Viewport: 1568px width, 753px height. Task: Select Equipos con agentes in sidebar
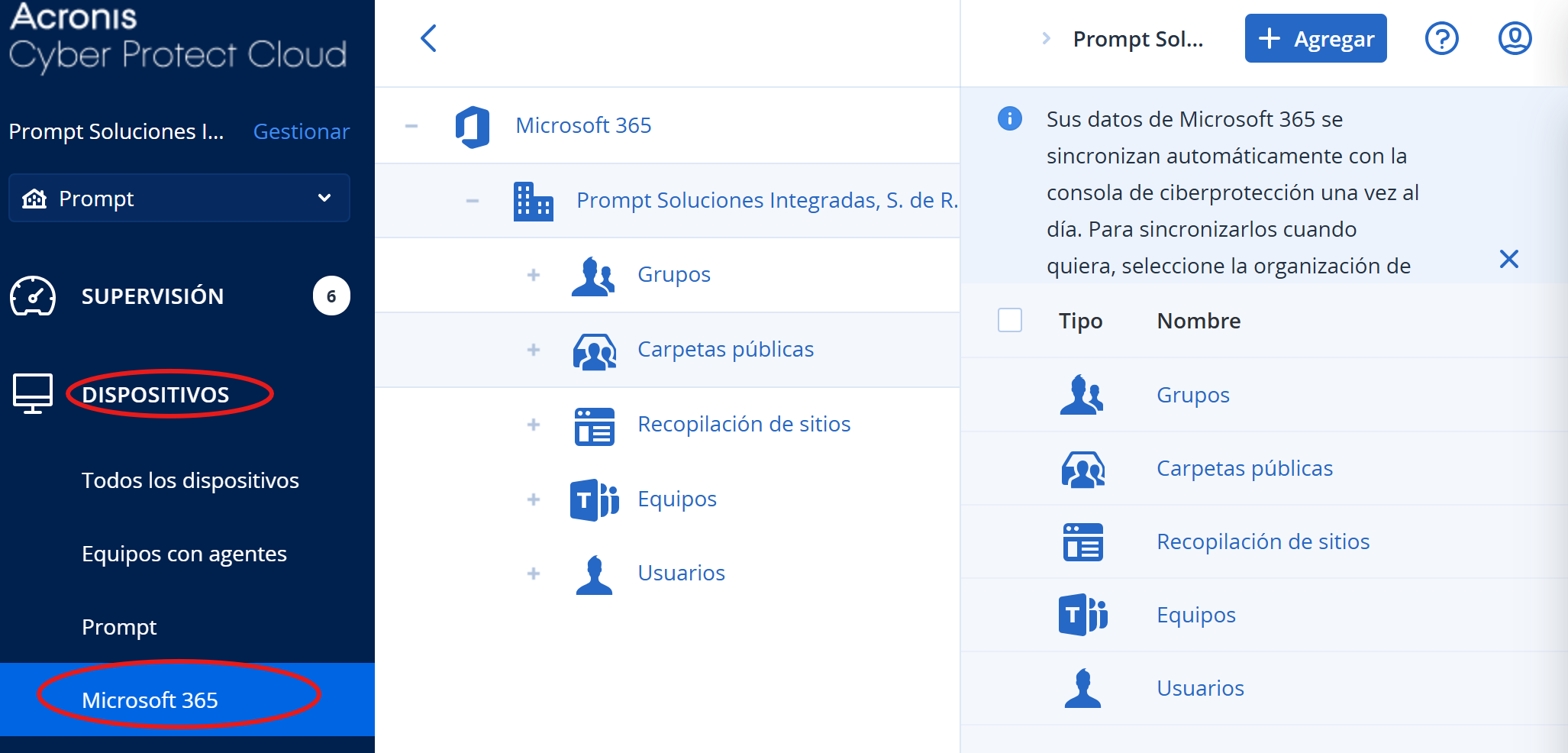(x=184, y=554)
